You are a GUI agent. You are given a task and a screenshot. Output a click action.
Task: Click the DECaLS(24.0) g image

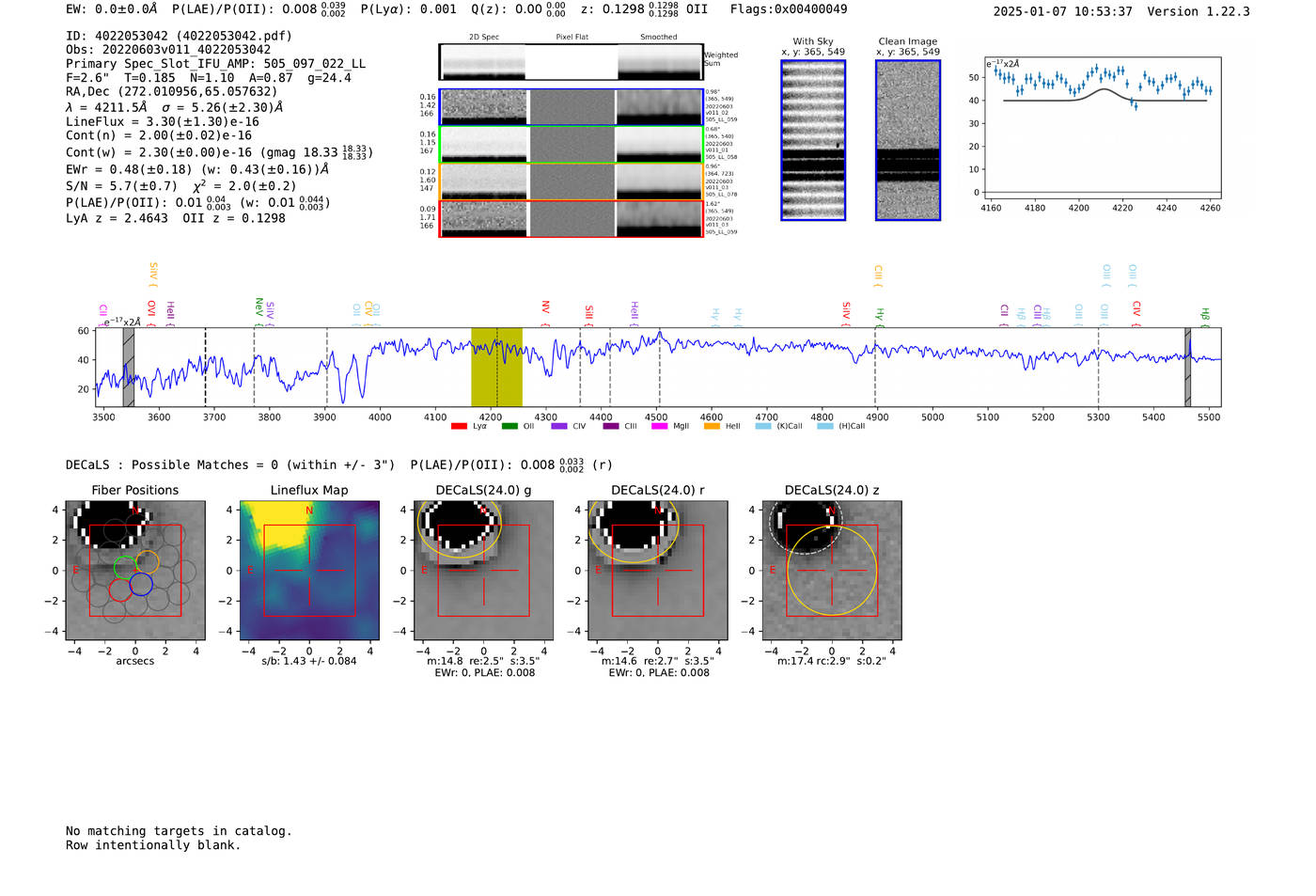coord(483,571)
